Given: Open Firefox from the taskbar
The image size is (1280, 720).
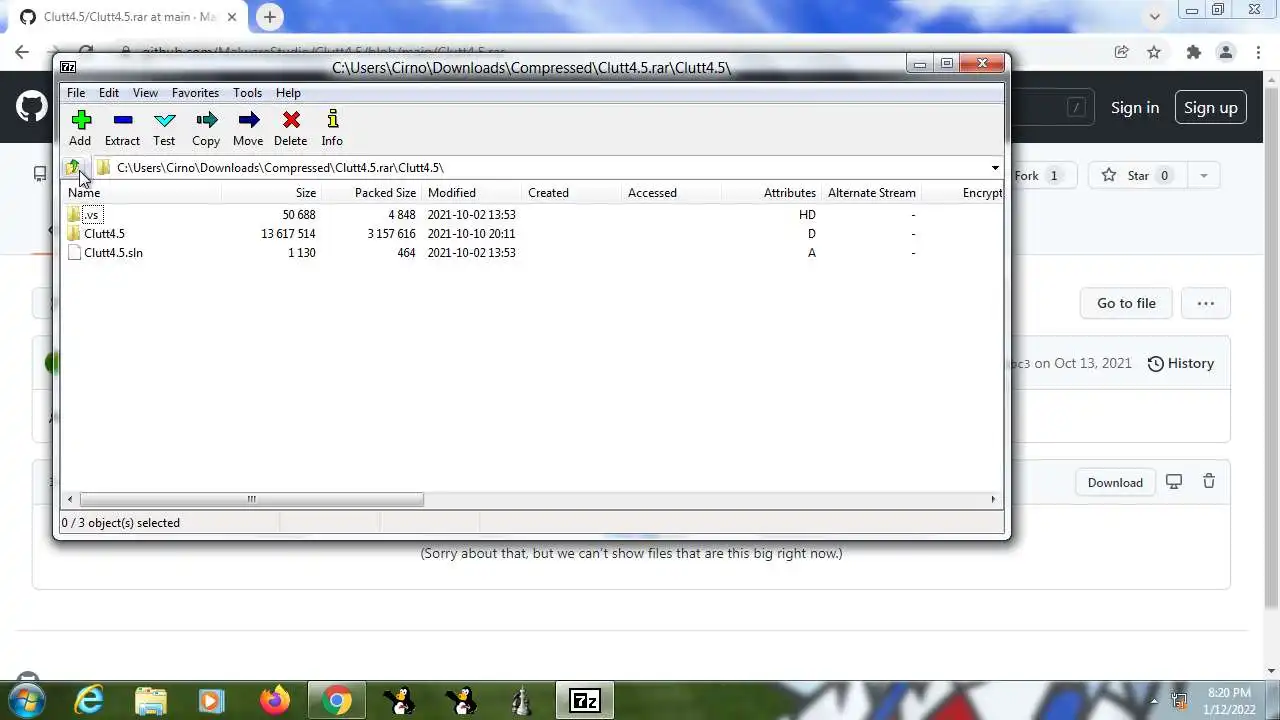Looking at the screenshot, I should [x=275, y=700].
